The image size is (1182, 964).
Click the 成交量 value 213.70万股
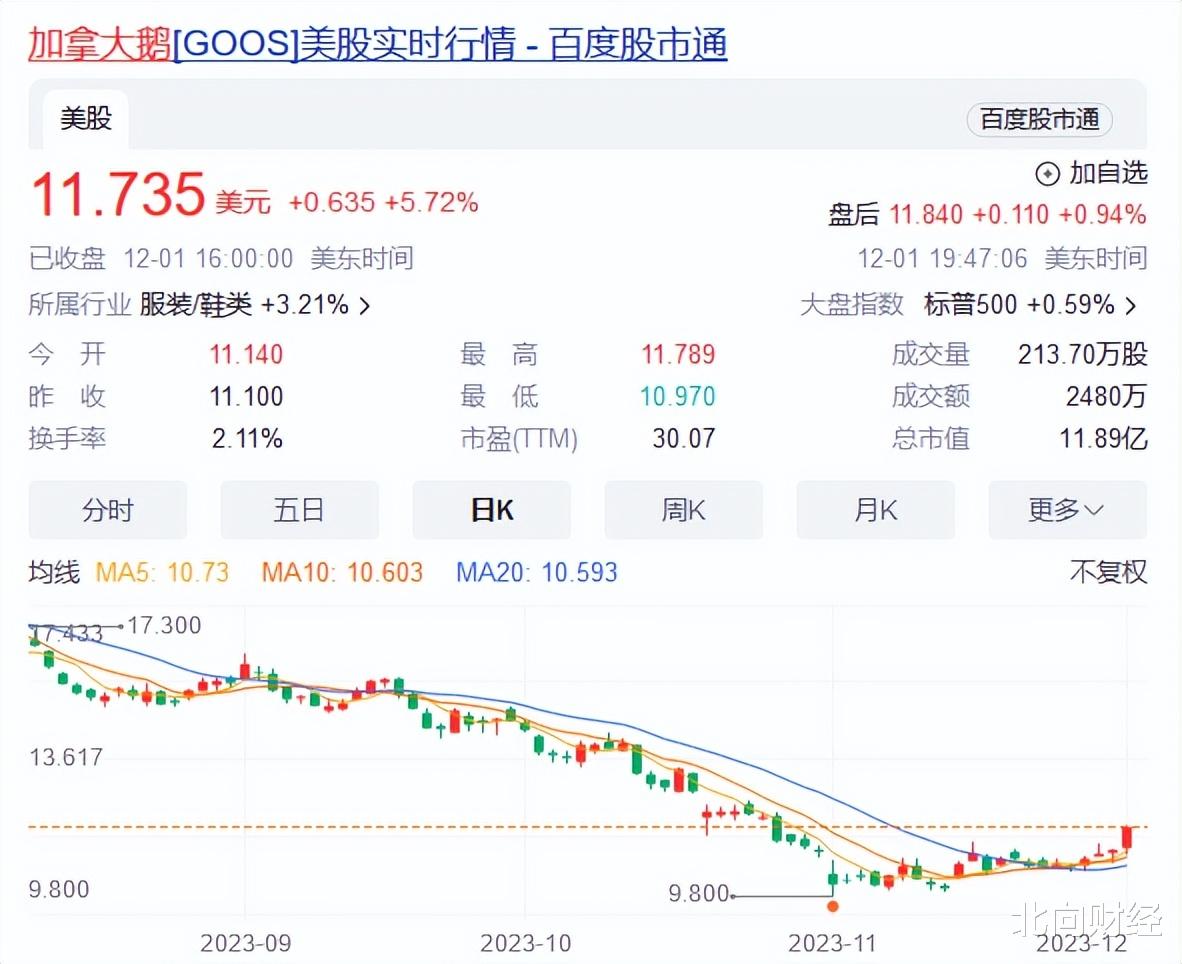tap(1082, 354)
